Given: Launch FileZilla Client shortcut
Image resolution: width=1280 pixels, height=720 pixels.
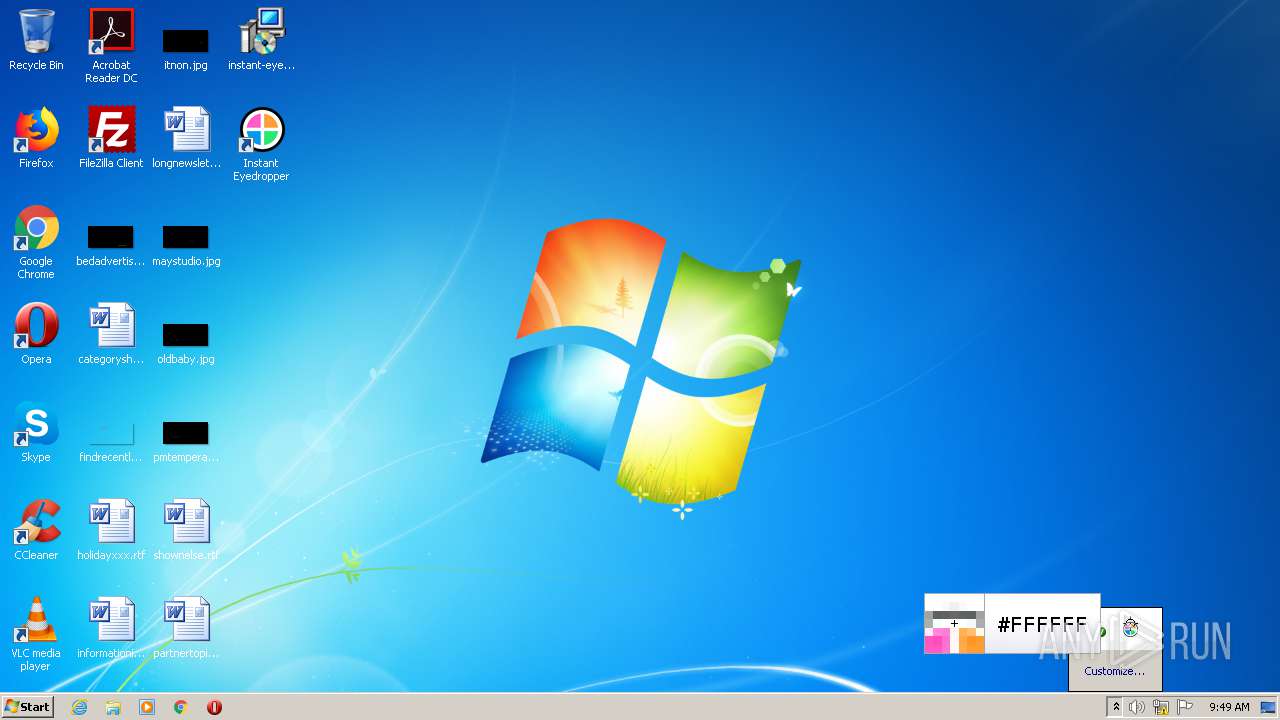Looking at the screenshot, I should pyautogui.click(x=111, y=138).
